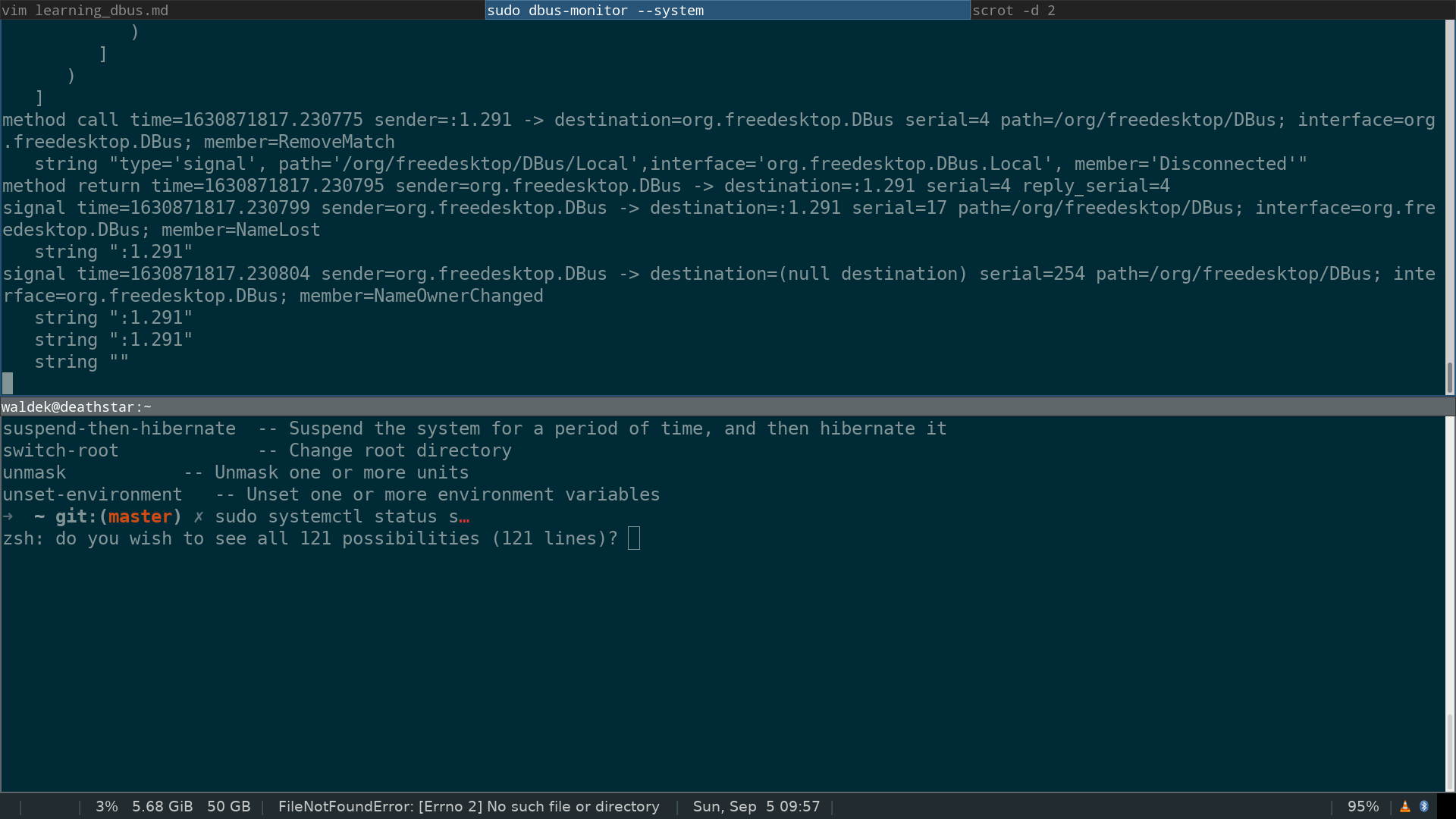The width and height of the screenshot is (1456, 819).
Task: Switch to the vim learning_dbus.md tab
Action: point(243,10)
